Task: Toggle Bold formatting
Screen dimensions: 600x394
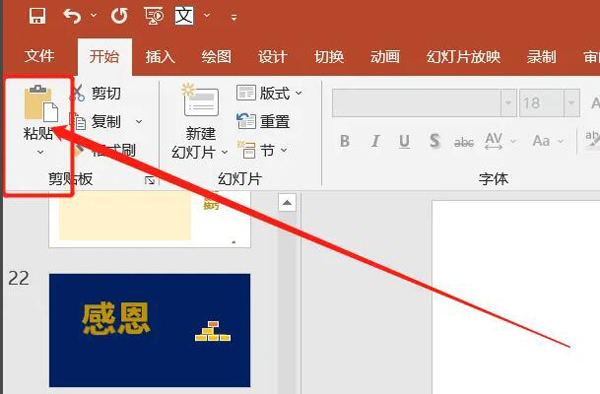Action: pos(345,141)
